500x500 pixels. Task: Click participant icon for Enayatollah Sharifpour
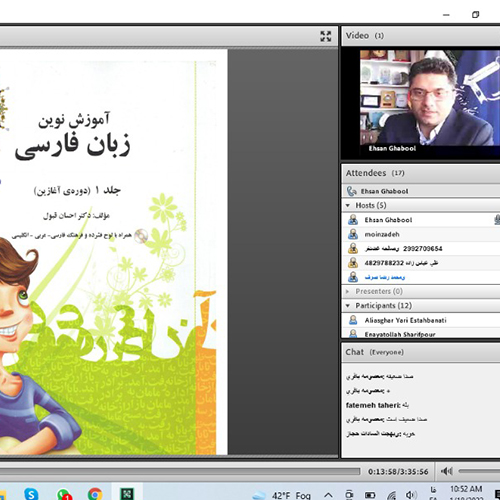tap(353, 333)
